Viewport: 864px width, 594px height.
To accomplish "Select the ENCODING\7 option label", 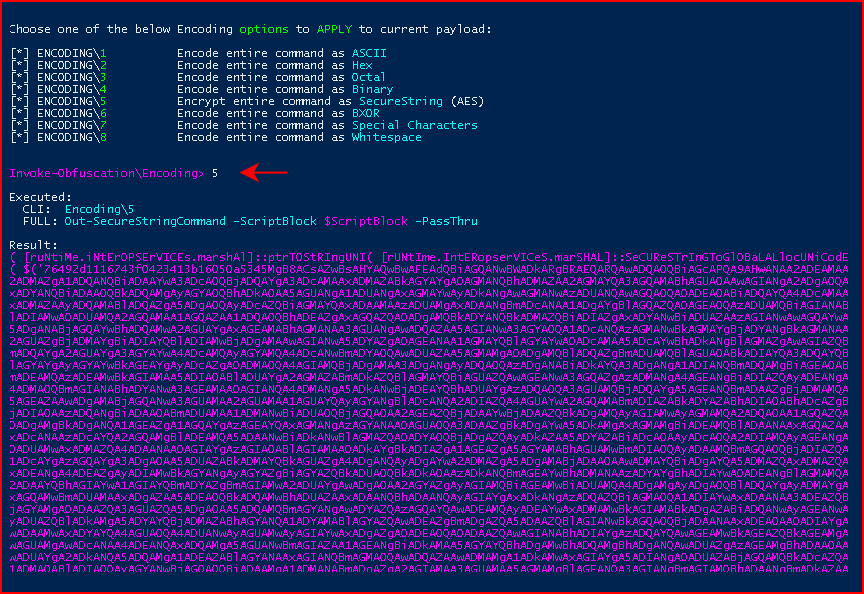I will click(72, 126).
